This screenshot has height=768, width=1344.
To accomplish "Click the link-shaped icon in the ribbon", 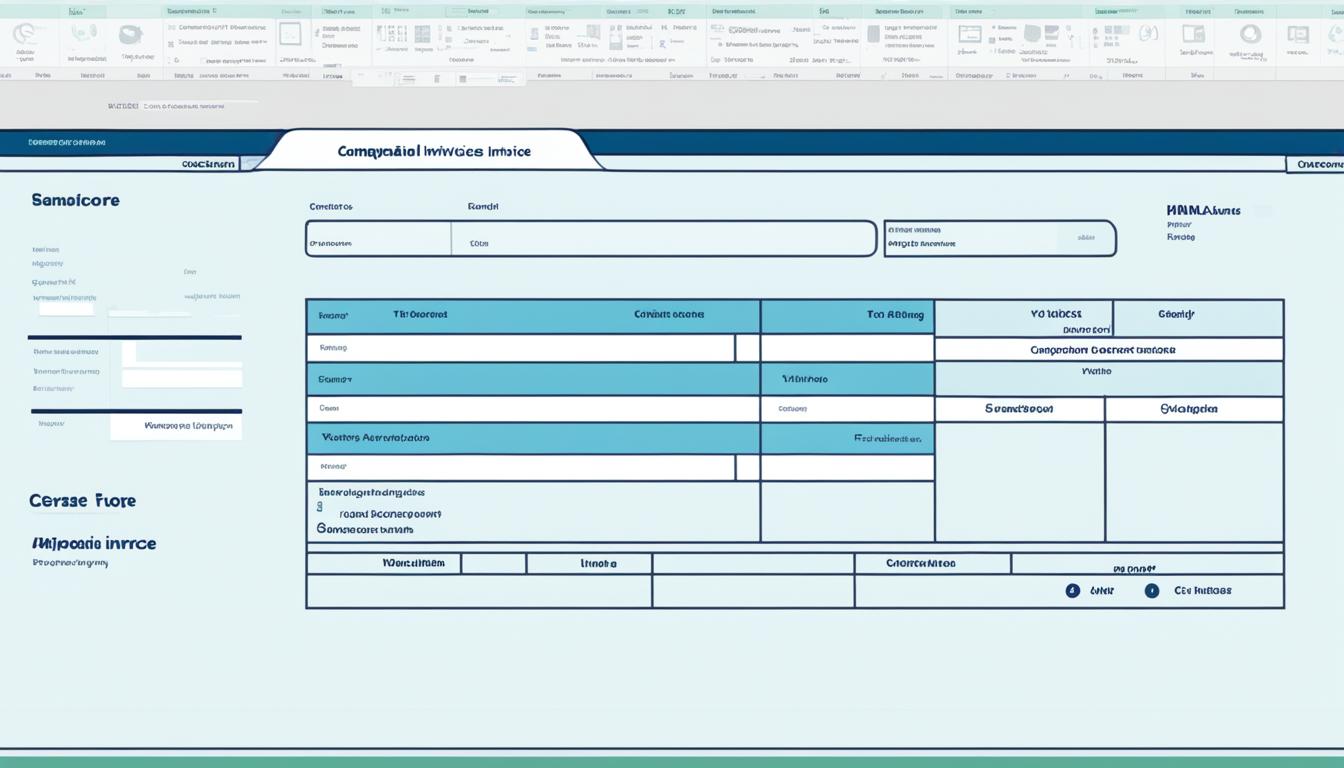I will click(86, 34).
